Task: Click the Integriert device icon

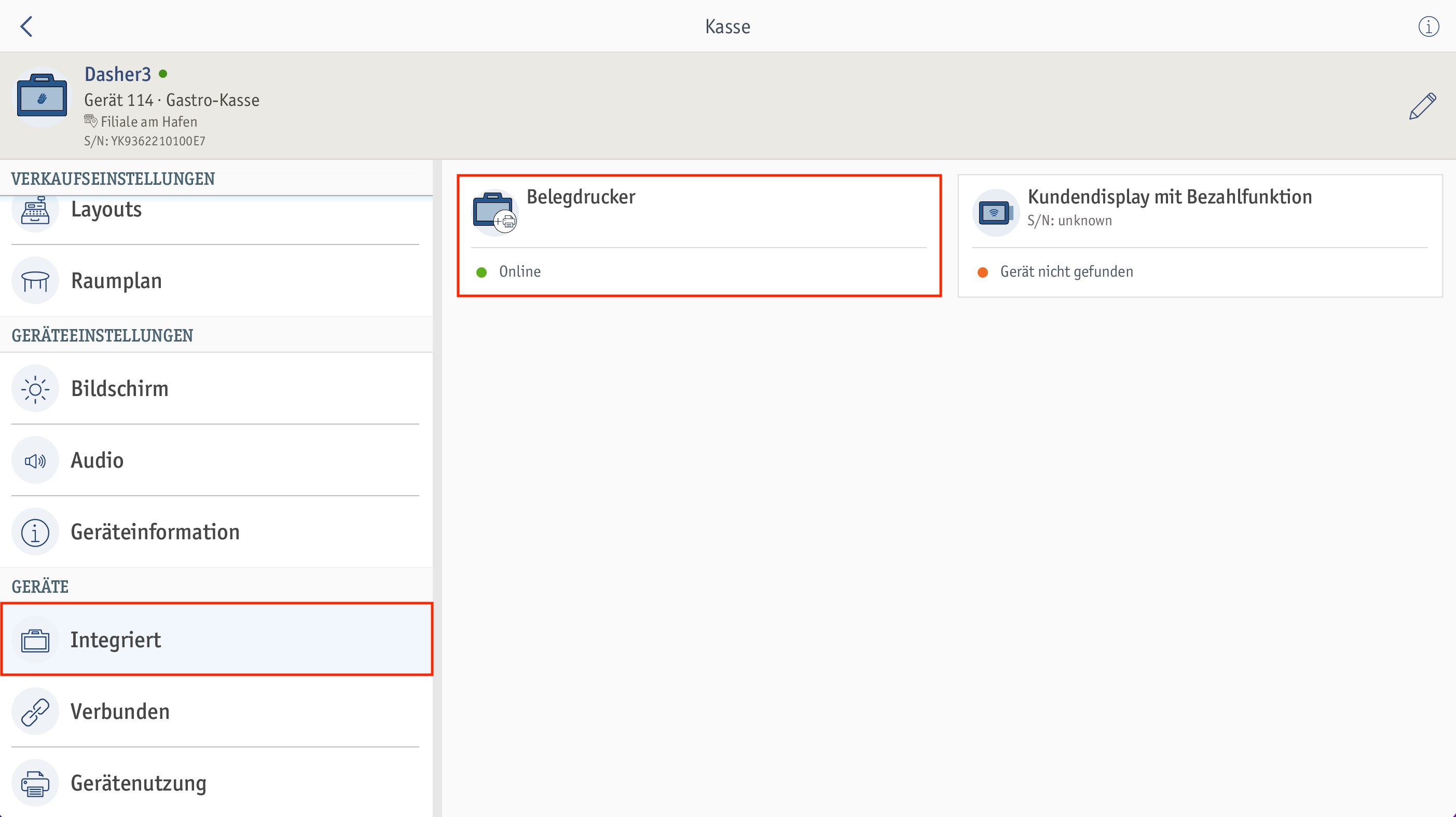Action: click(x=35, y=640)
